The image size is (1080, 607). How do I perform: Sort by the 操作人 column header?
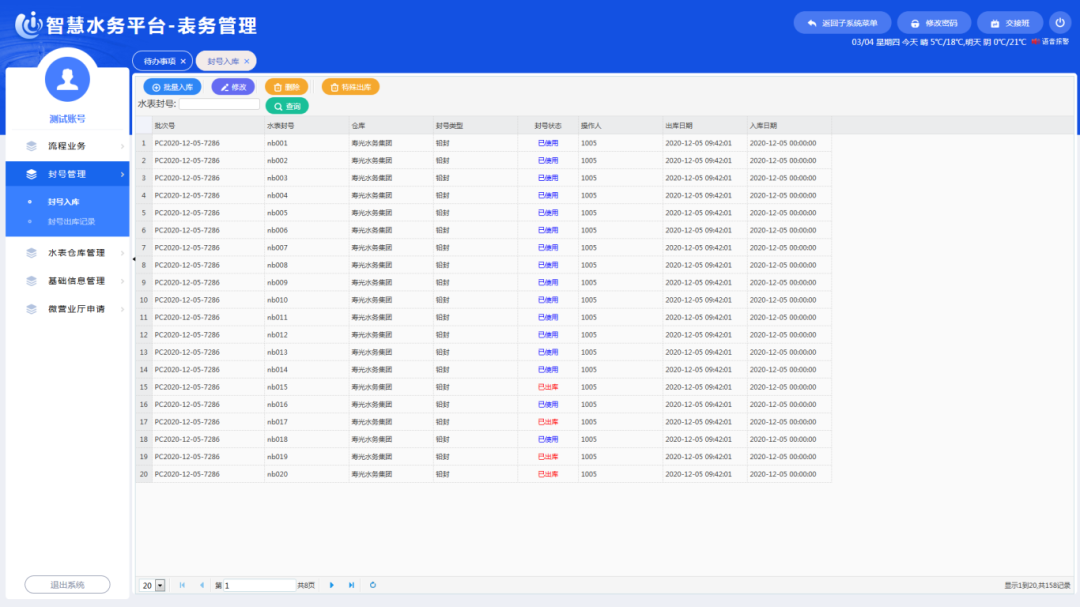pyautogui.click(x=621, y=125)
